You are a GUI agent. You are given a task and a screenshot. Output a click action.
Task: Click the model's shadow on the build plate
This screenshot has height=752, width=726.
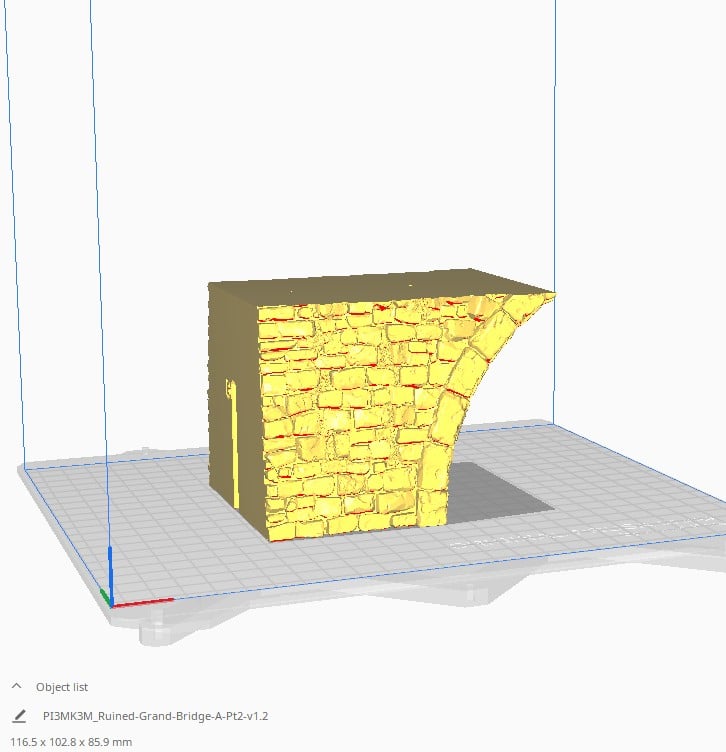[x=500, y=490]
